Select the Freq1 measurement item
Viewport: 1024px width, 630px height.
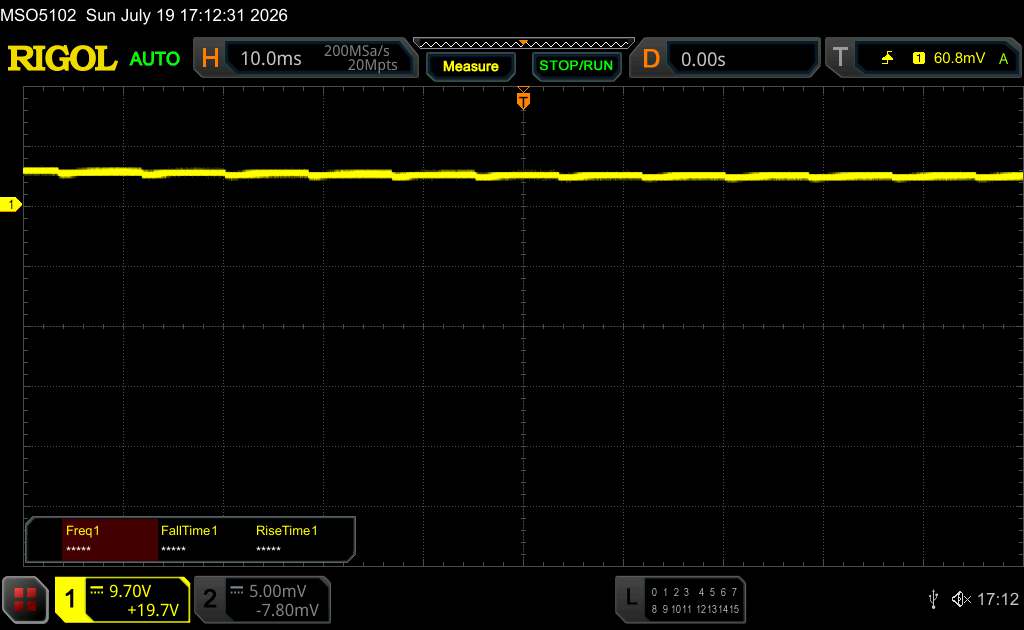110,539
